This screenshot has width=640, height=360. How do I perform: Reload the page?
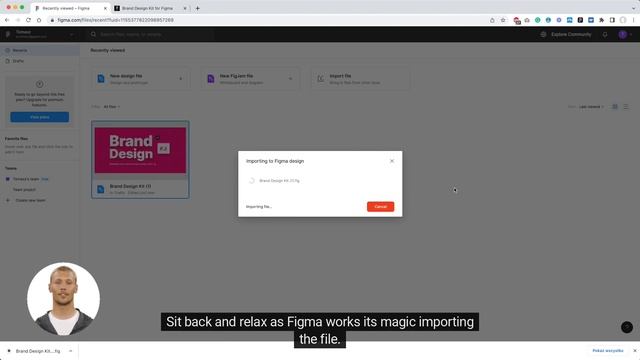(28, 20)
